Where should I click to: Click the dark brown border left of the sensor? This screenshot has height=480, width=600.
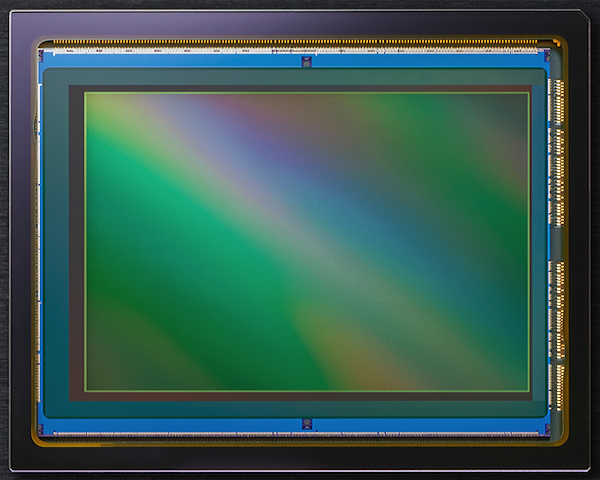(76, 240)
